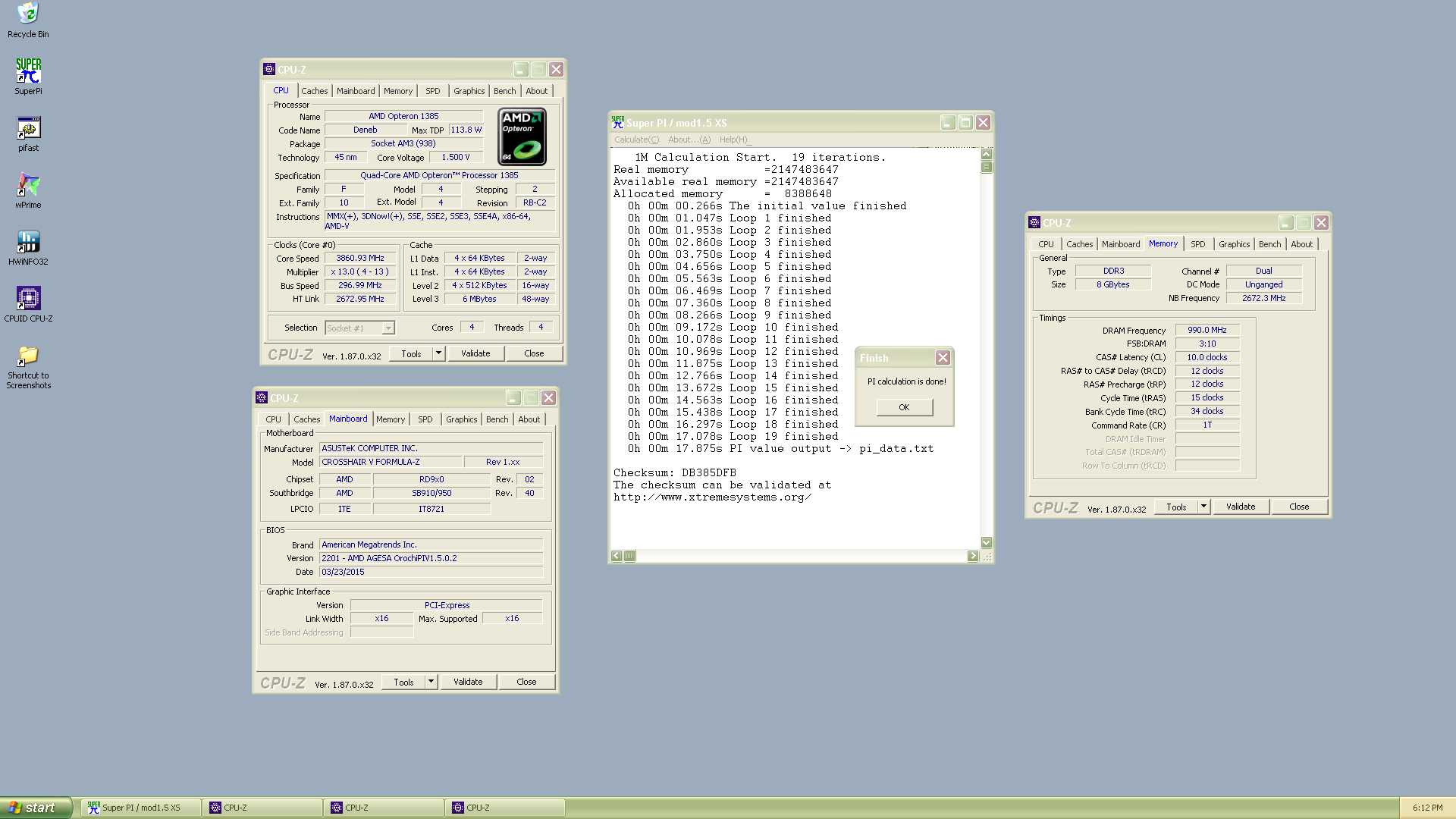Open Graphics tab in CPU-Z Mainboard window
The image size is (1456, 819).
click(x=461, y=419)
